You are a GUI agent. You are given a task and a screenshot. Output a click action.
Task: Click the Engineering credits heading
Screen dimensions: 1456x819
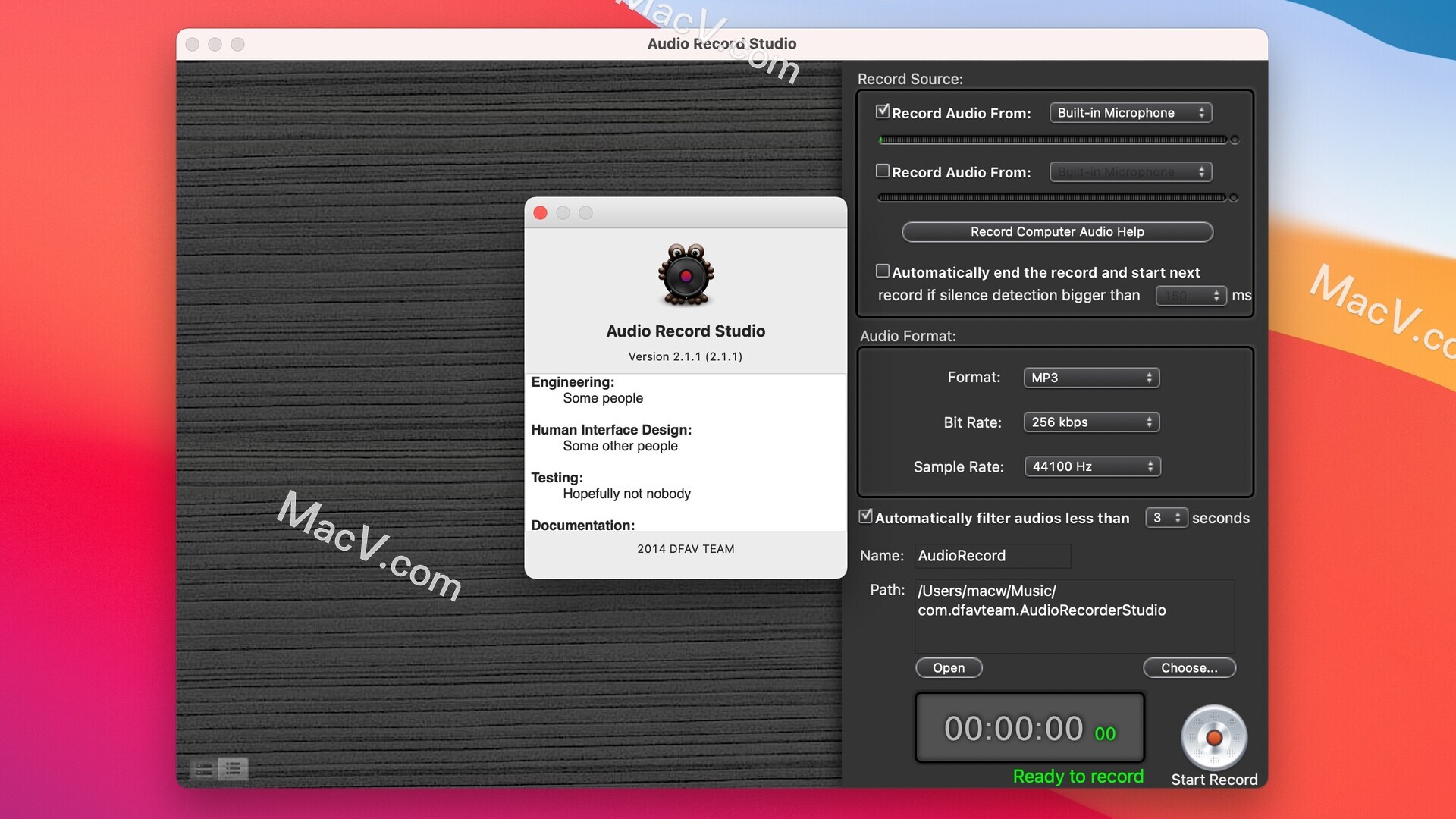(573, 382)
